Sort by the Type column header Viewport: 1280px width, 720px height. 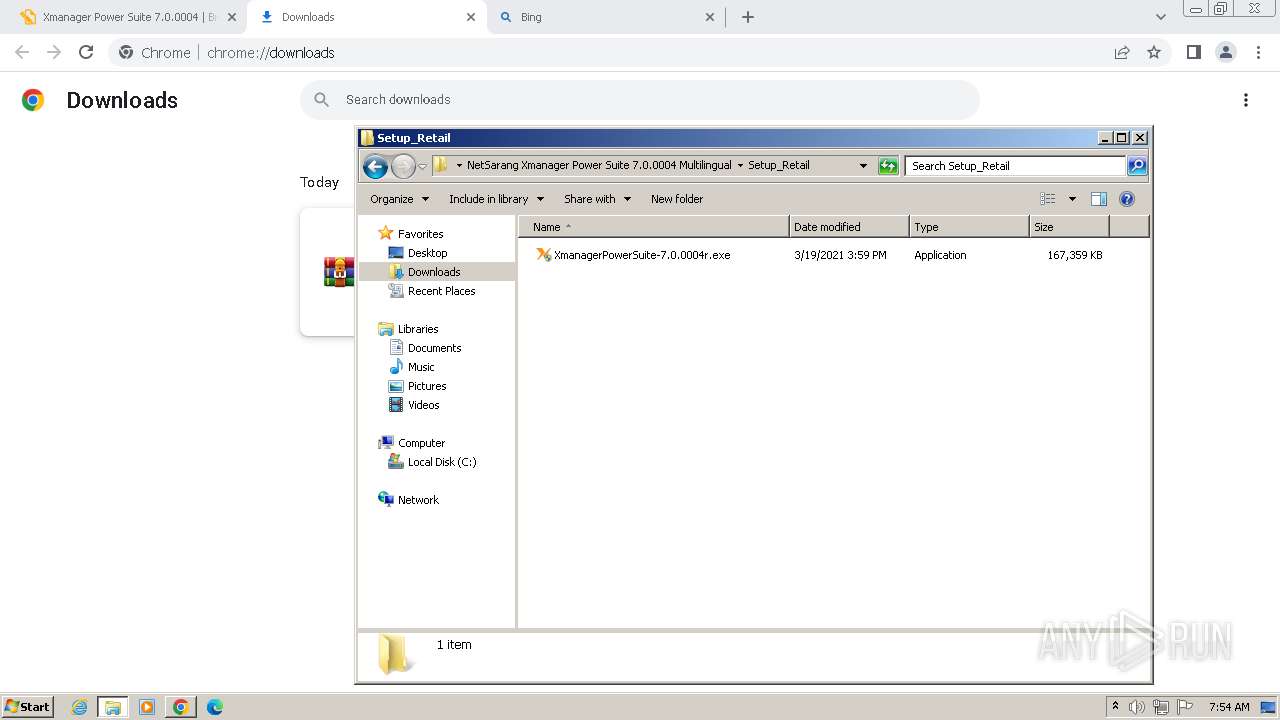point(969,227)
